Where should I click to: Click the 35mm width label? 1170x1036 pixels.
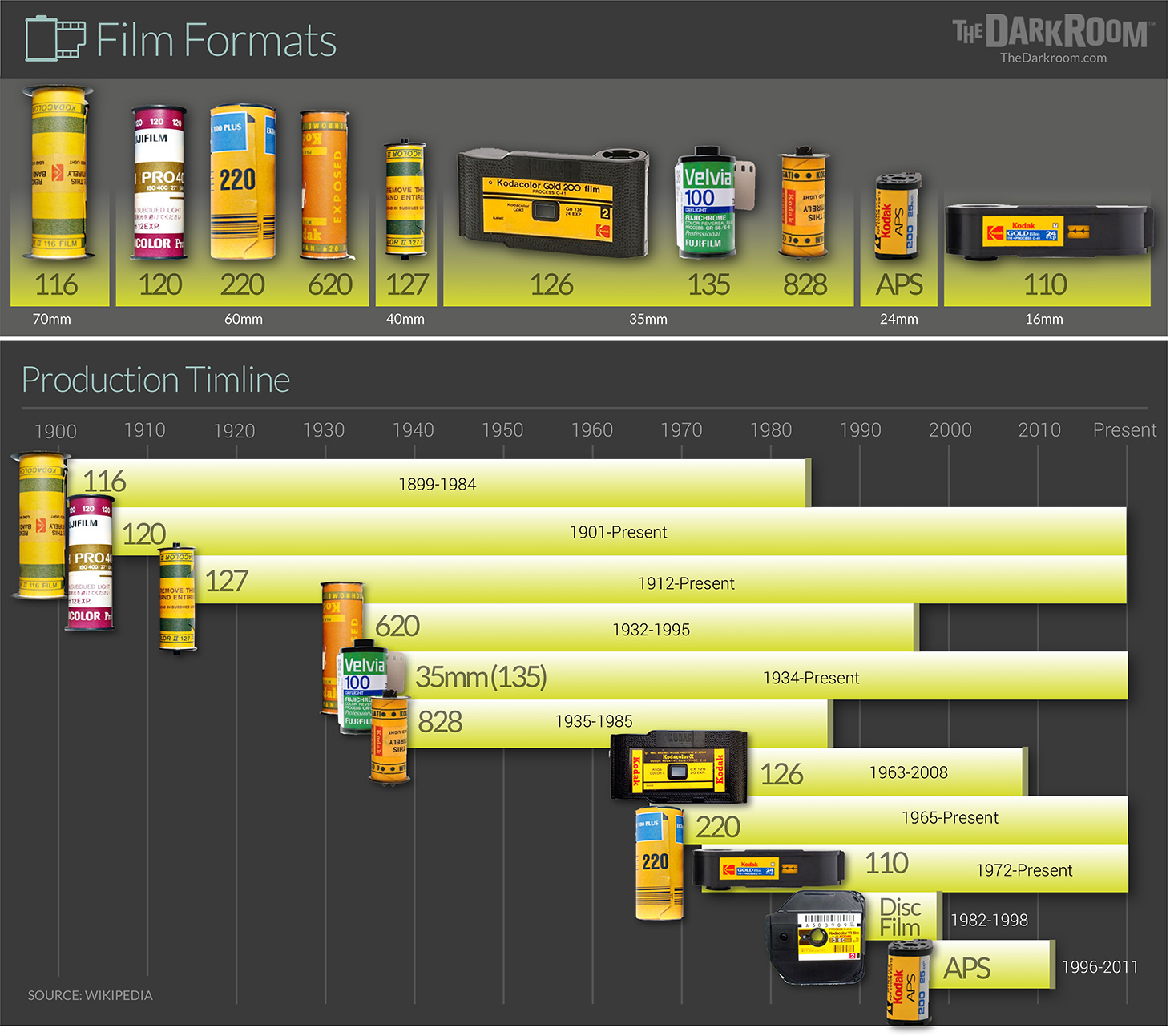coord(648,319)
